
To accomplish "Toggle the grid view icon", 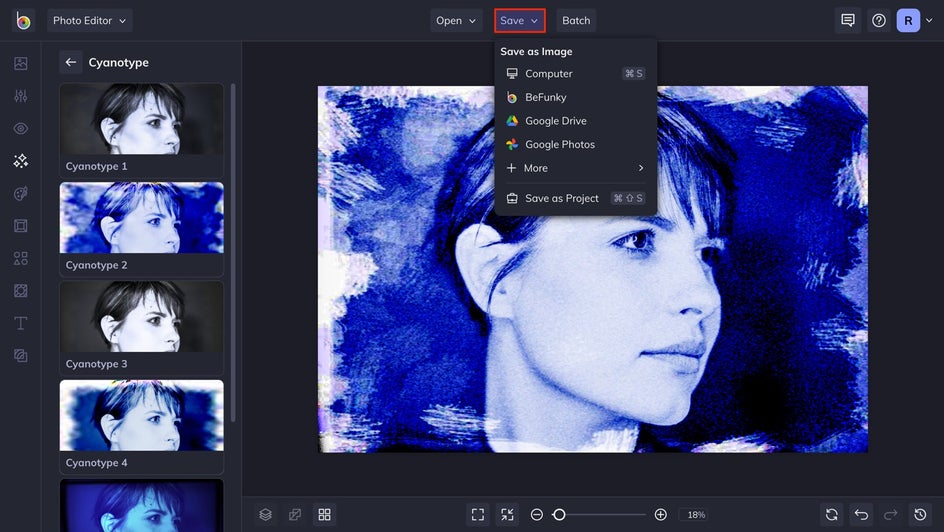I will 324,514.
